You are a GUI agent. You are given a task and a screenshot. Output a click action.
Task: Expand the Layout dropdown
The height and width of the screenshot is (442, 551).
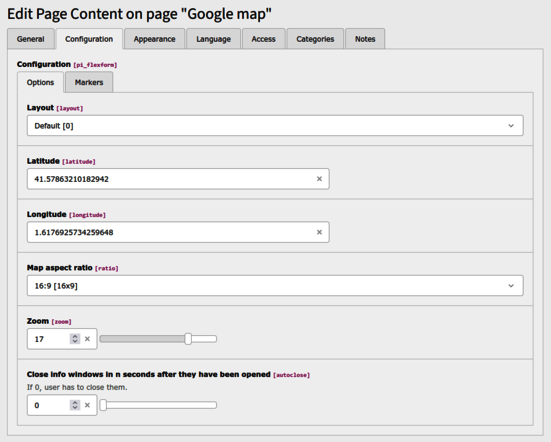[x=275, y=126]
